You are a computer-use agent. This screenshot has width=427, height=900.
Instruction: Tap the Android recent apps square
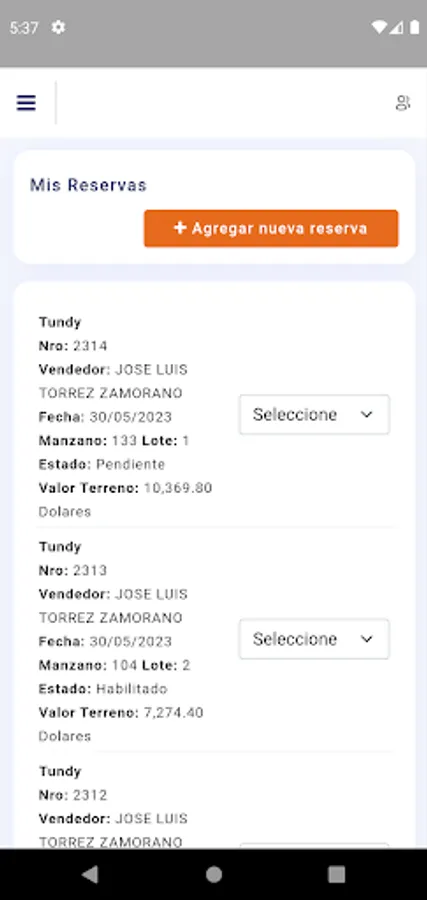tap(336, 874)
